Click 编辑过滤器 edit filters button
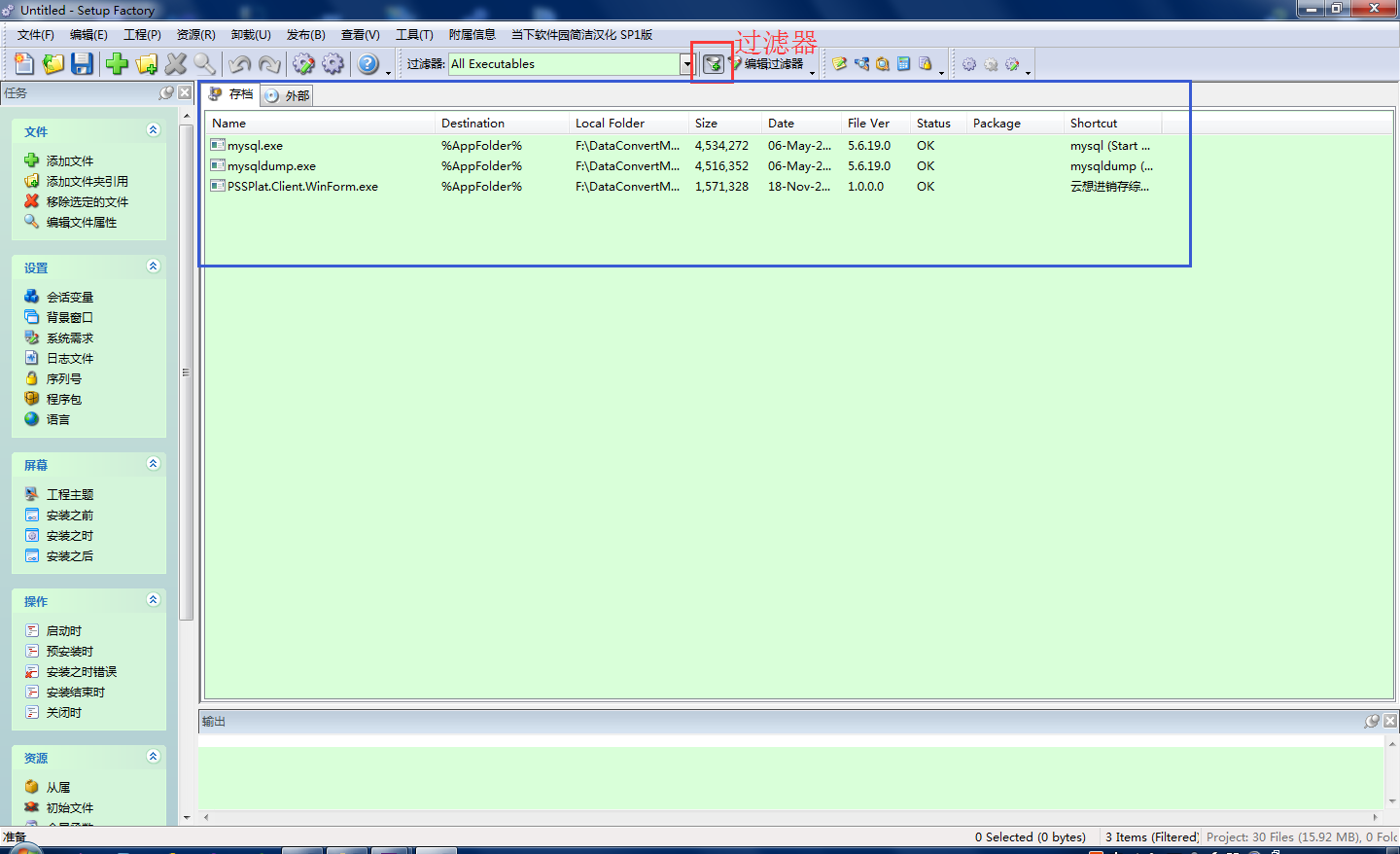The width and height of the screenshot is (1400, 854). coord(766,64)
